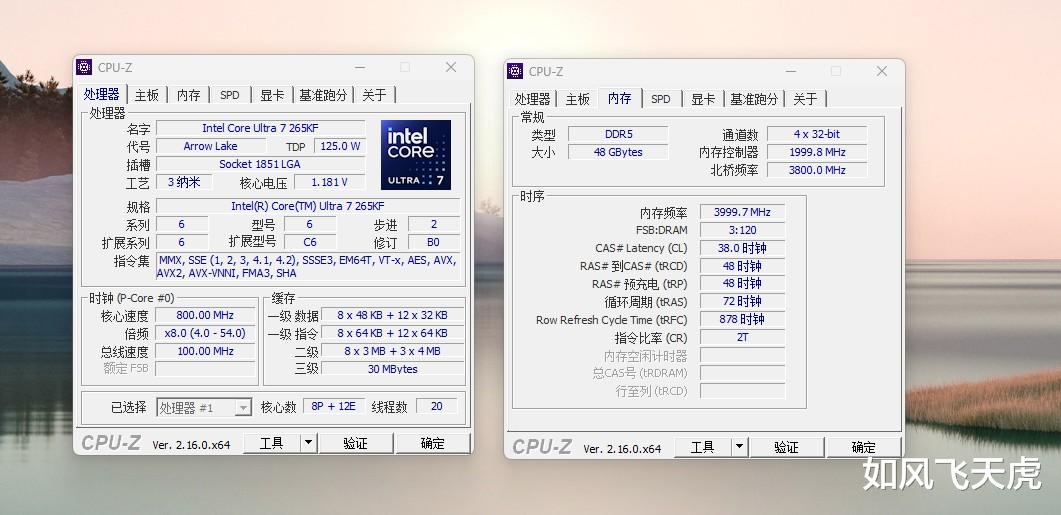
Task: Open SPD tab in right window
Action: (x=661, y=99)
